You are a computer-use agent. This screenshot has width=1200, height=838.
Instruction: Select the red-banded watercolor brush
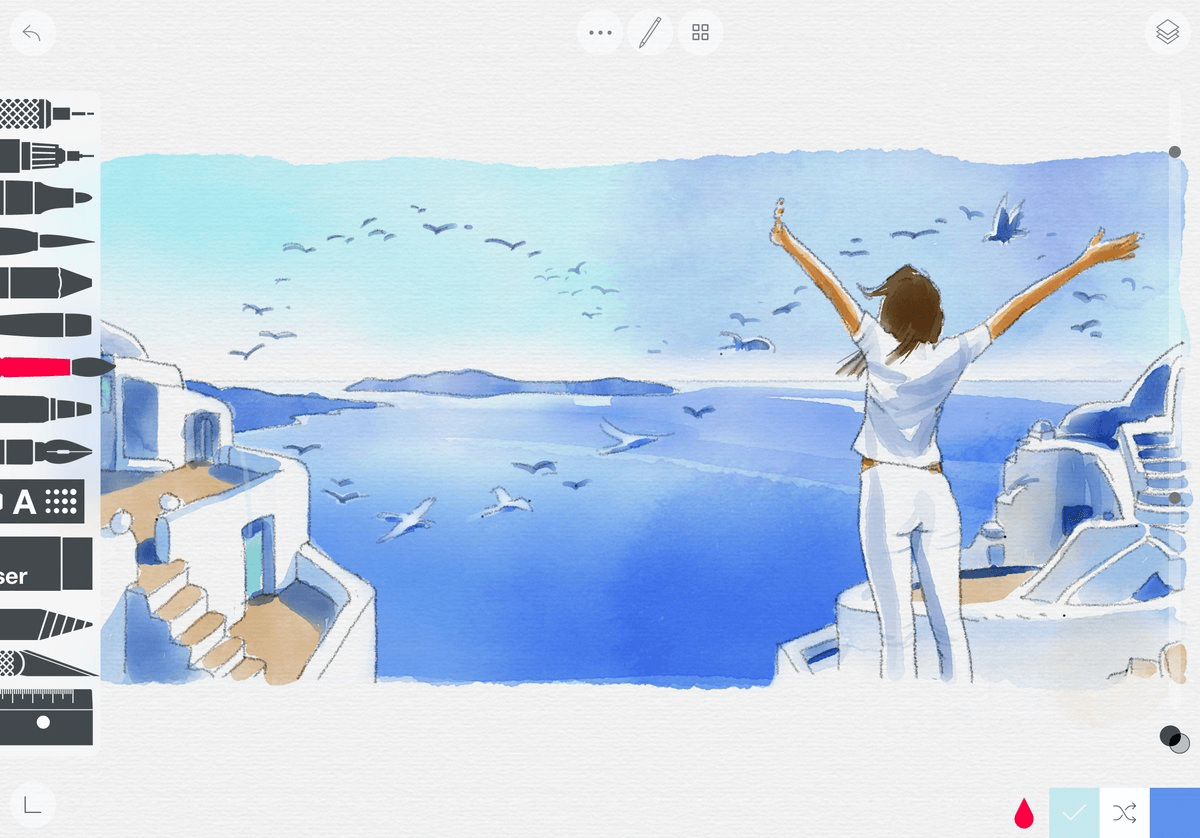[x=50, y=367]
